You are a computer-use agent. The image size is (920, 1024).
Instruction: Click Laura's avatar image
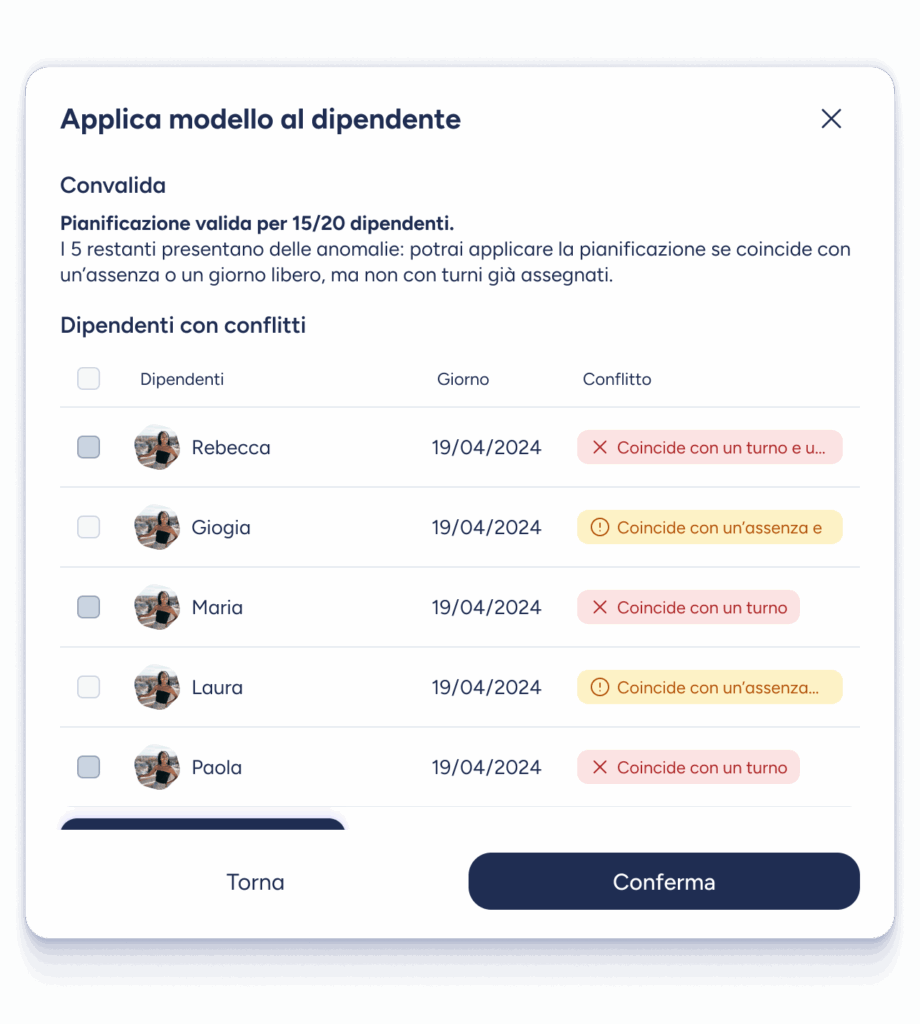(157, 687)
